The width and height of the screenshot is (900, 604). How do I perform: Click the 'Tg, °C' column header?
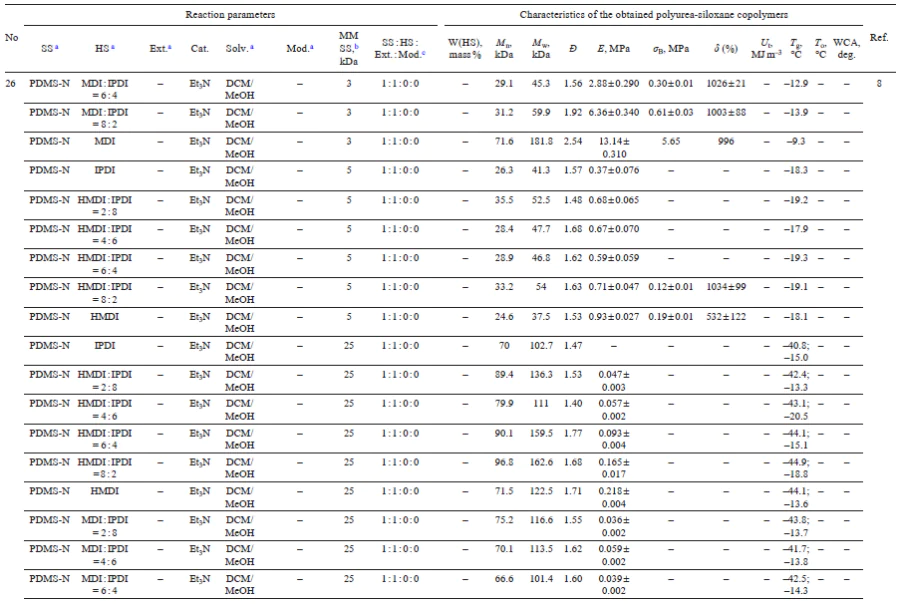[x=796, y=49]
